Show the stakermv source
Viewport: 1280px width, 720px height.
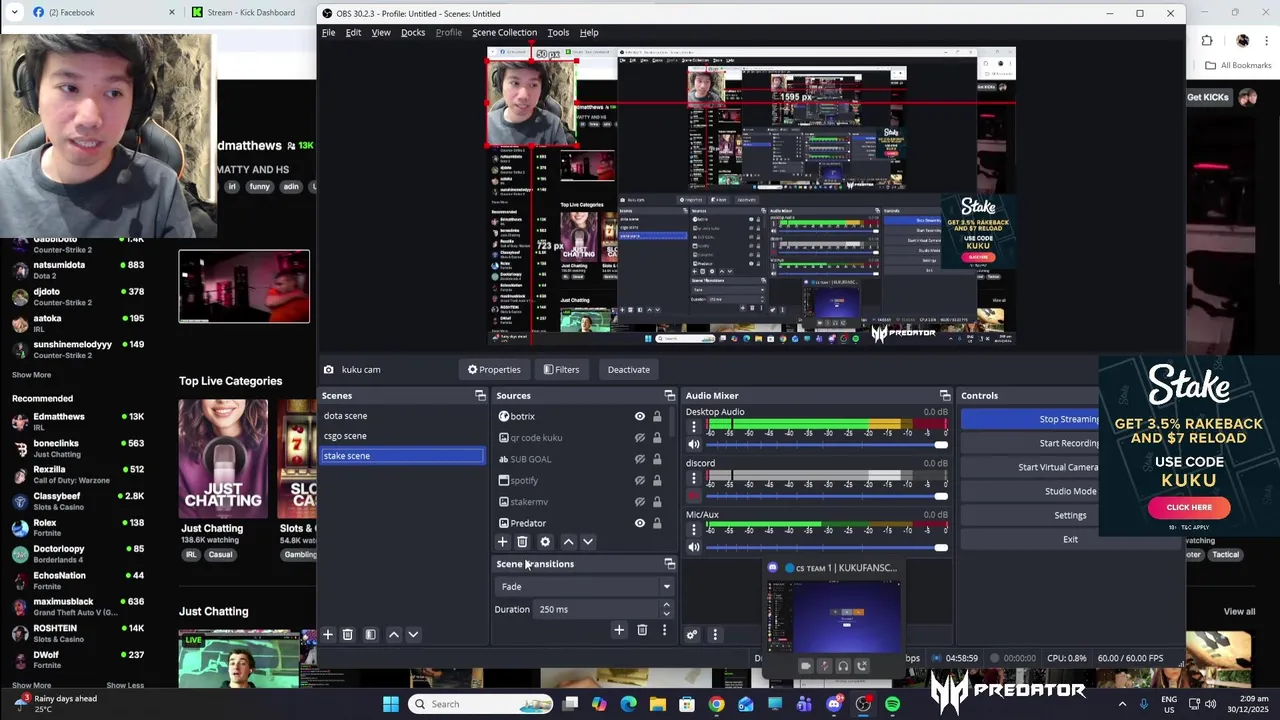click(x=640, y=502)
